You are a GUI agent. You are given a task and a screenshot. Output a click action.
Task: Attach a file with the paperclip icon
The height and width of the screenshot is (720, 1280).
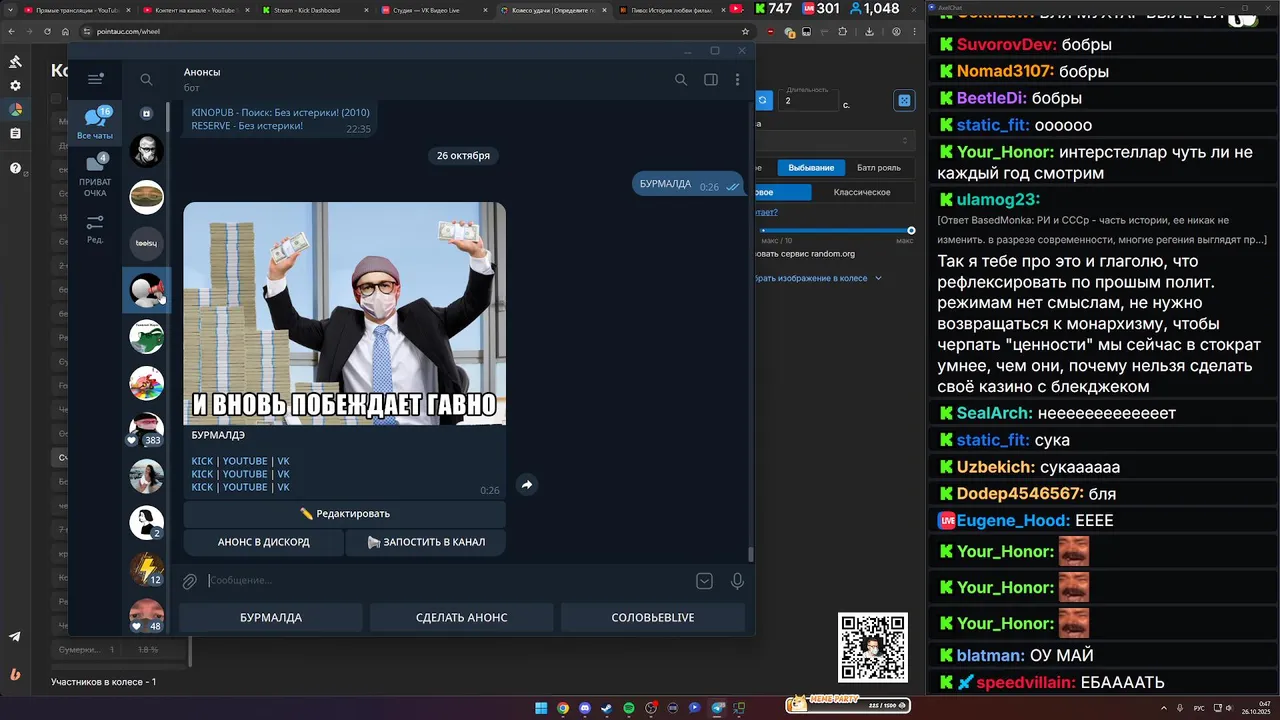pyautogui.click(x=189, y=581)
